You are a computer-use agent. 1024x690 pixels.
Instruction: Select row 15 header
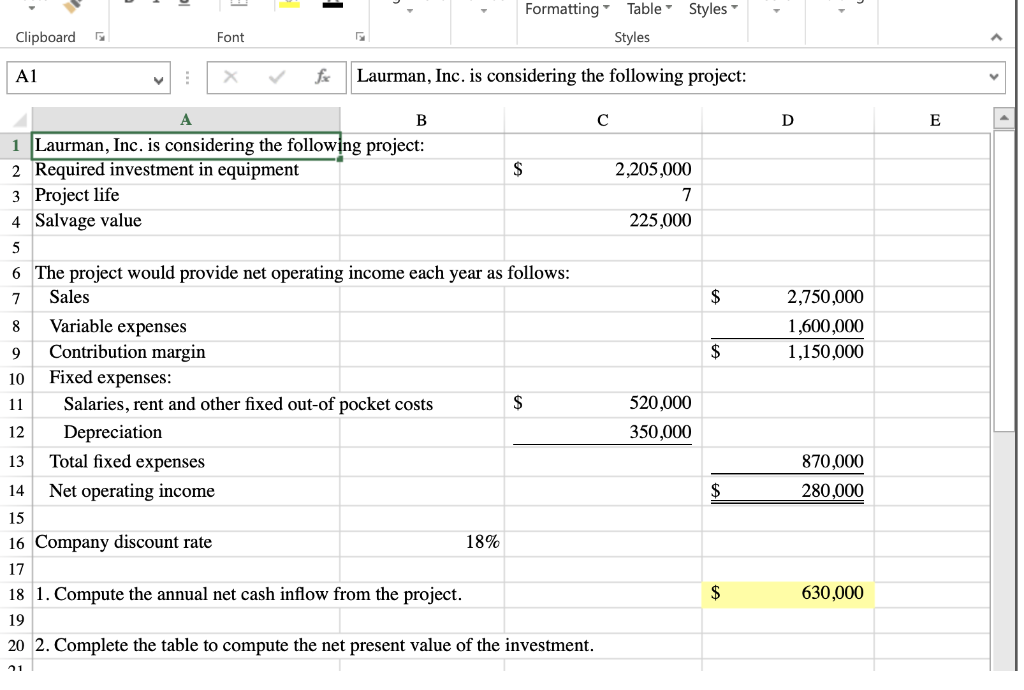coord(16,518)
